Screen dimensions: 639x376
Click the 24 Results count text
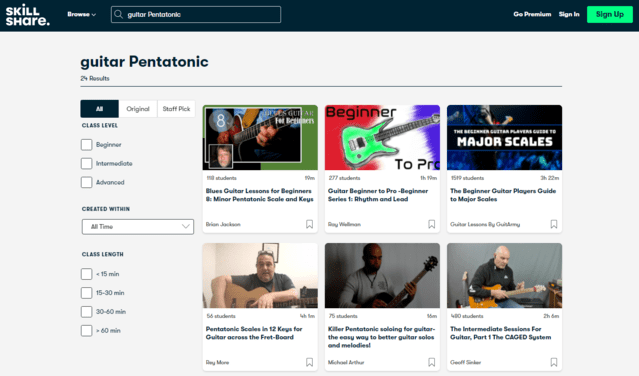point(95,78)
